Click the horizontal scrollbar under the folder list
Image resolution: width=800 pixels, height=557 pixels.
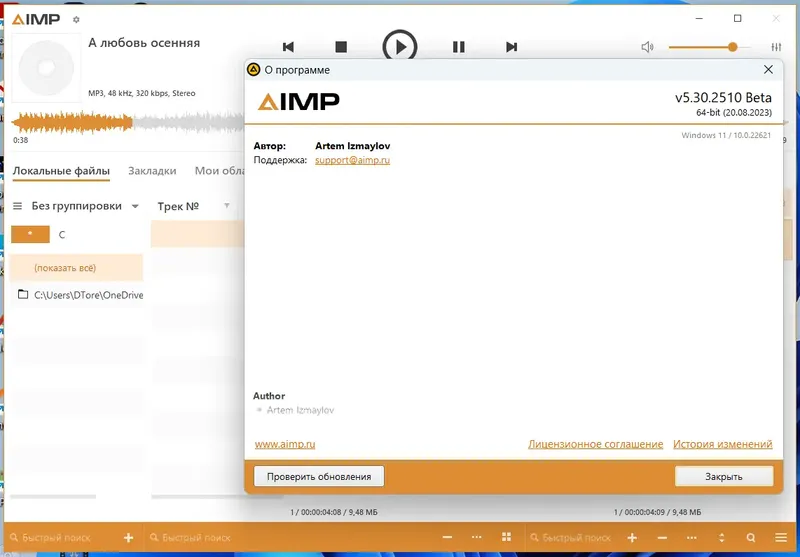(x=53, y=496)
